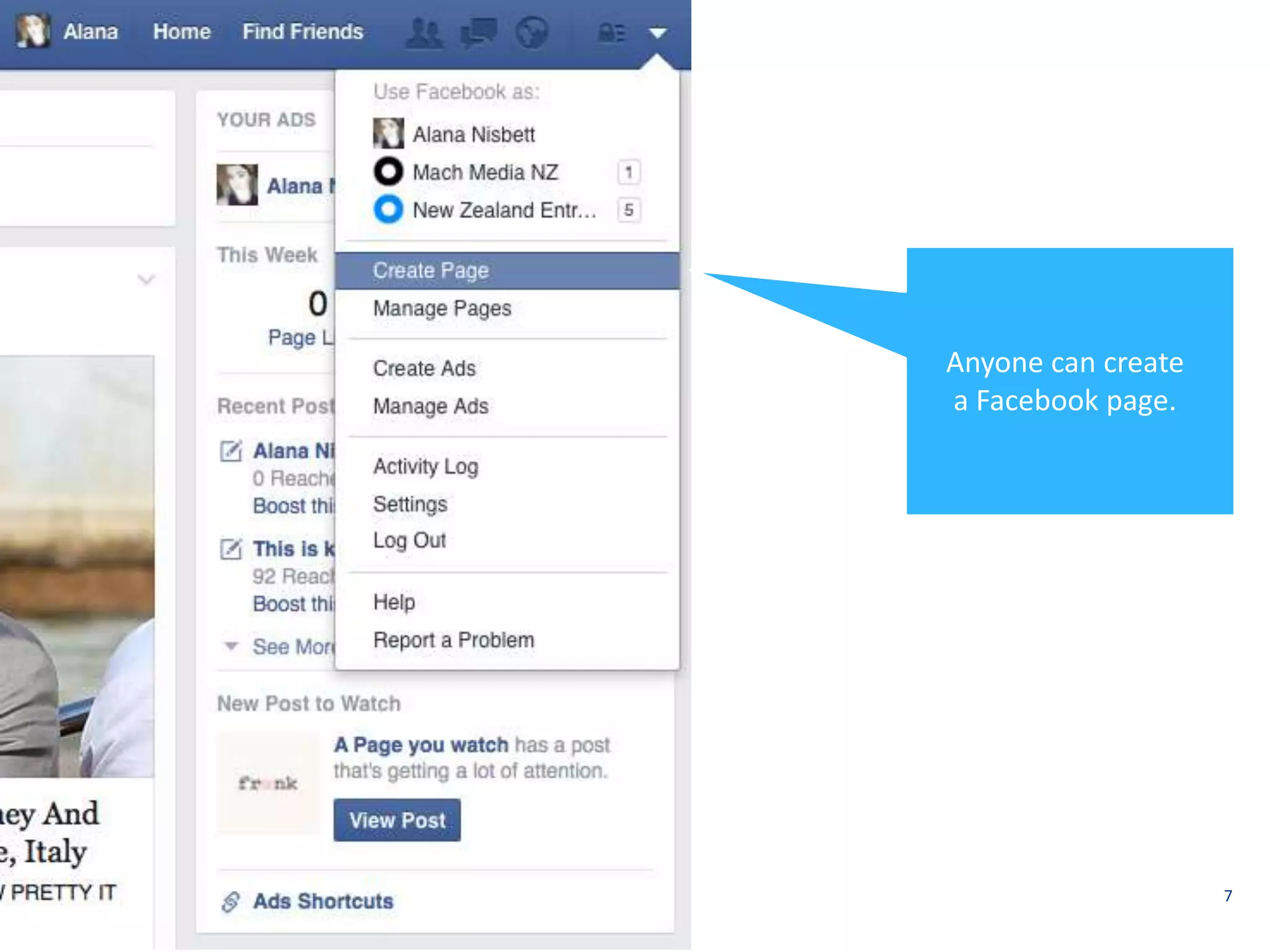Select Create Page menu item
1270x952 pixels.
tap(507, 270)
